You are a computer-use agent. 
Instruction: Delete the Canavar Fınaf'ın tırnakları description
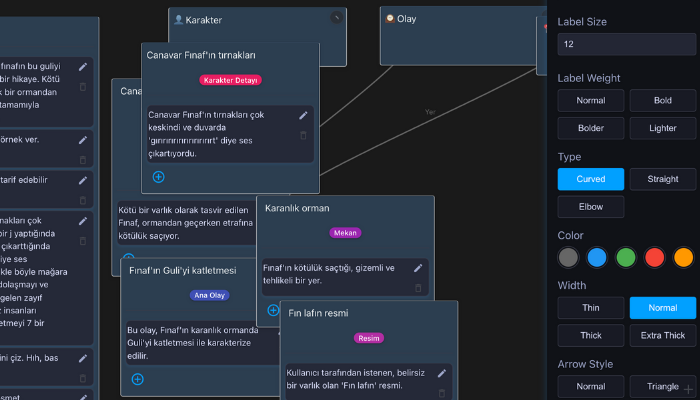tap(303, 135)
